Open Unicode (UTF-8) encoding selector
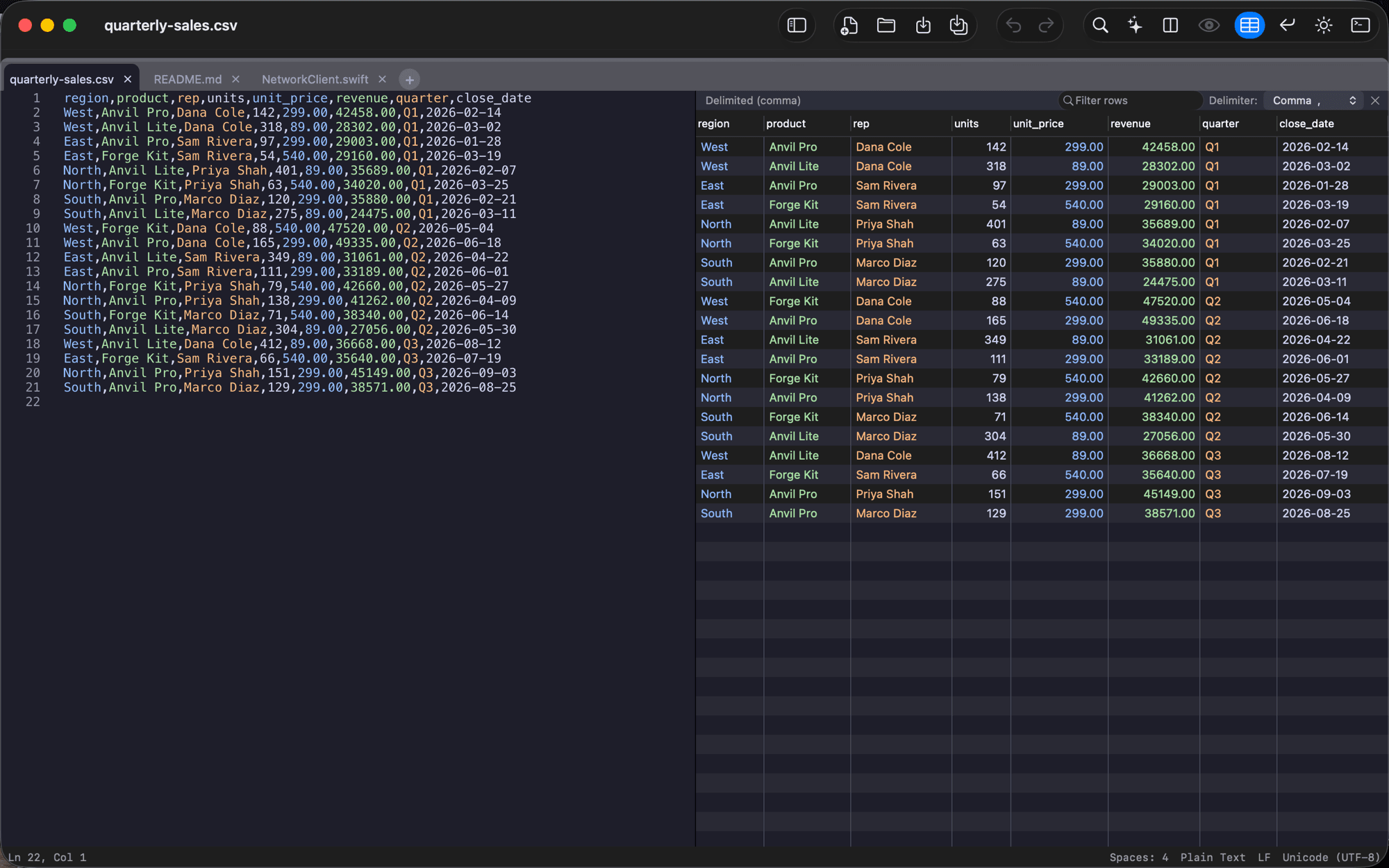 tap(1331, 858)
